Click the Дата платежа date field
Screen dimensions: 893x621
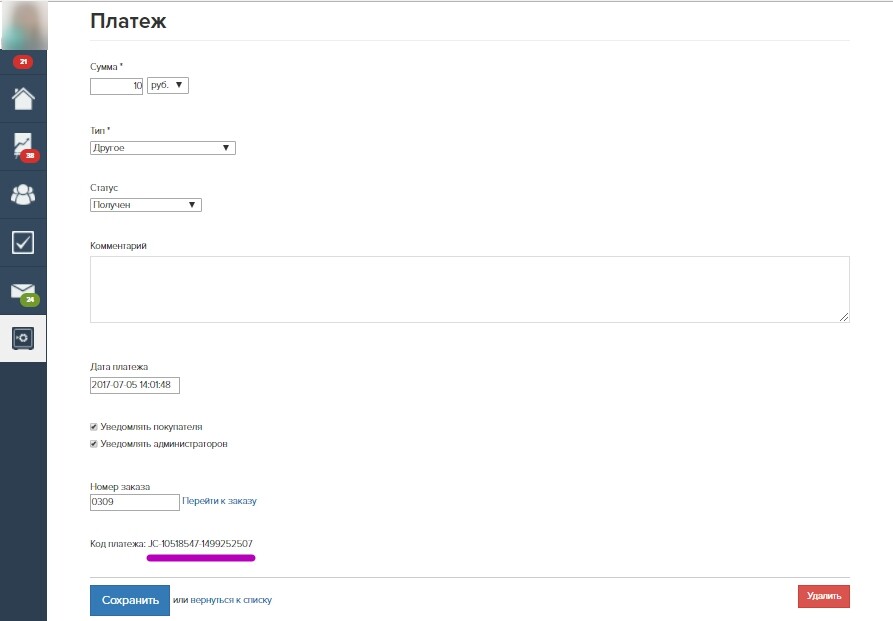[x=135, y=385]
